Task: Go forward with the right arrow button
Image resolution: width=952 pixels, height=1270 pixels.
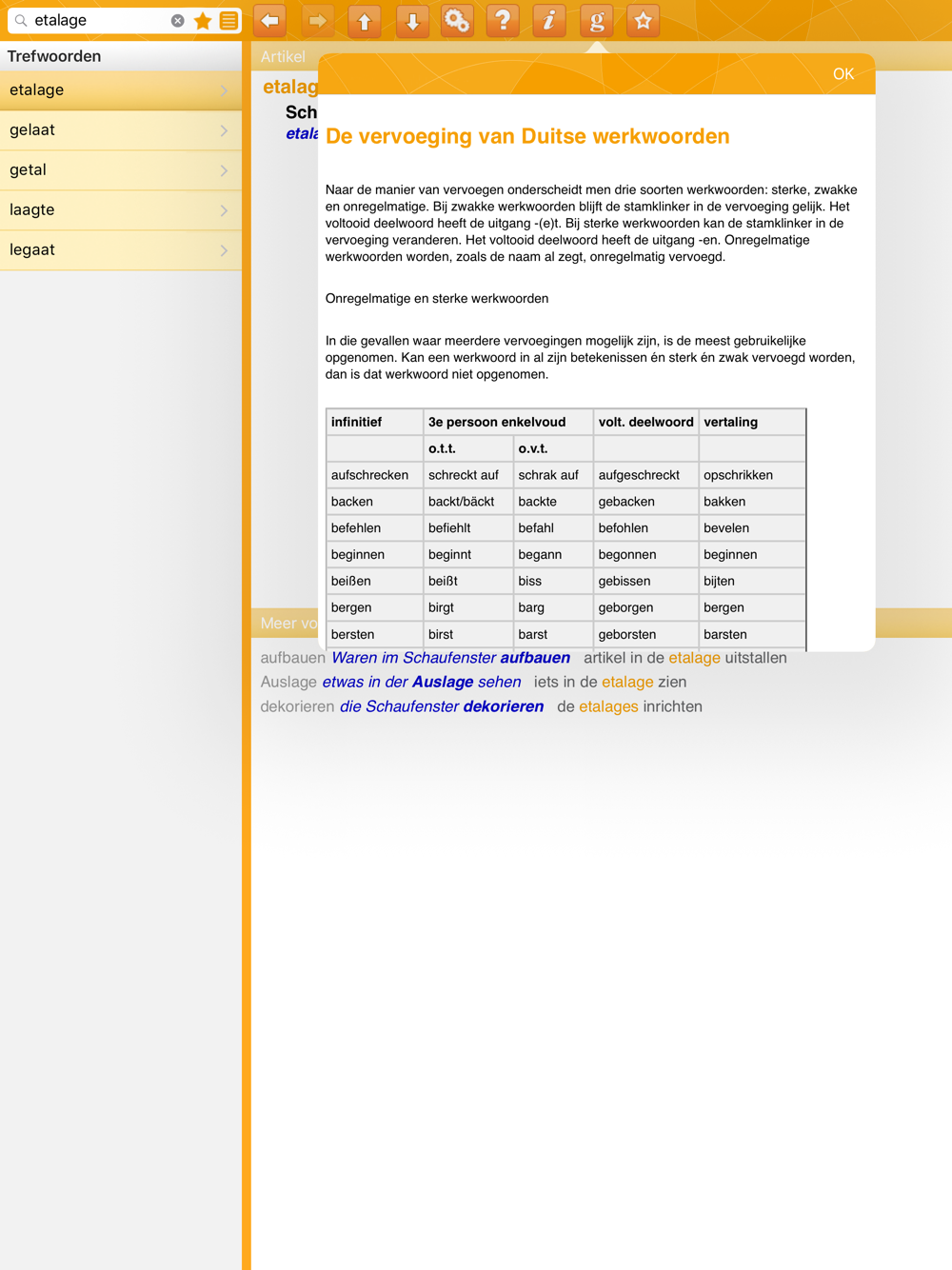Action: (318, 20)
